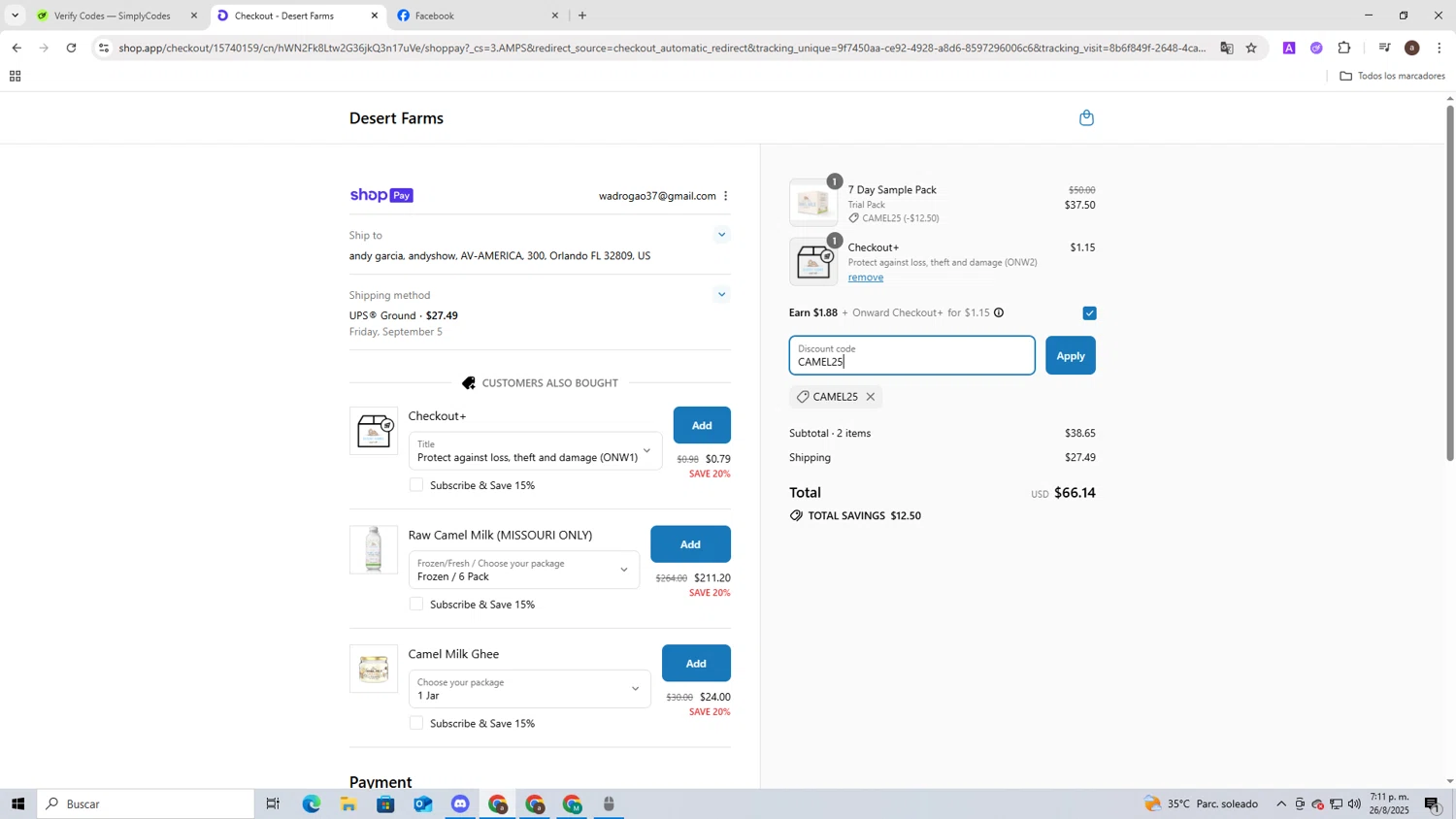Screen dimensions: 1456x819
Task: Open the browser extensions puzzle icon
Action: (1344, 48)
